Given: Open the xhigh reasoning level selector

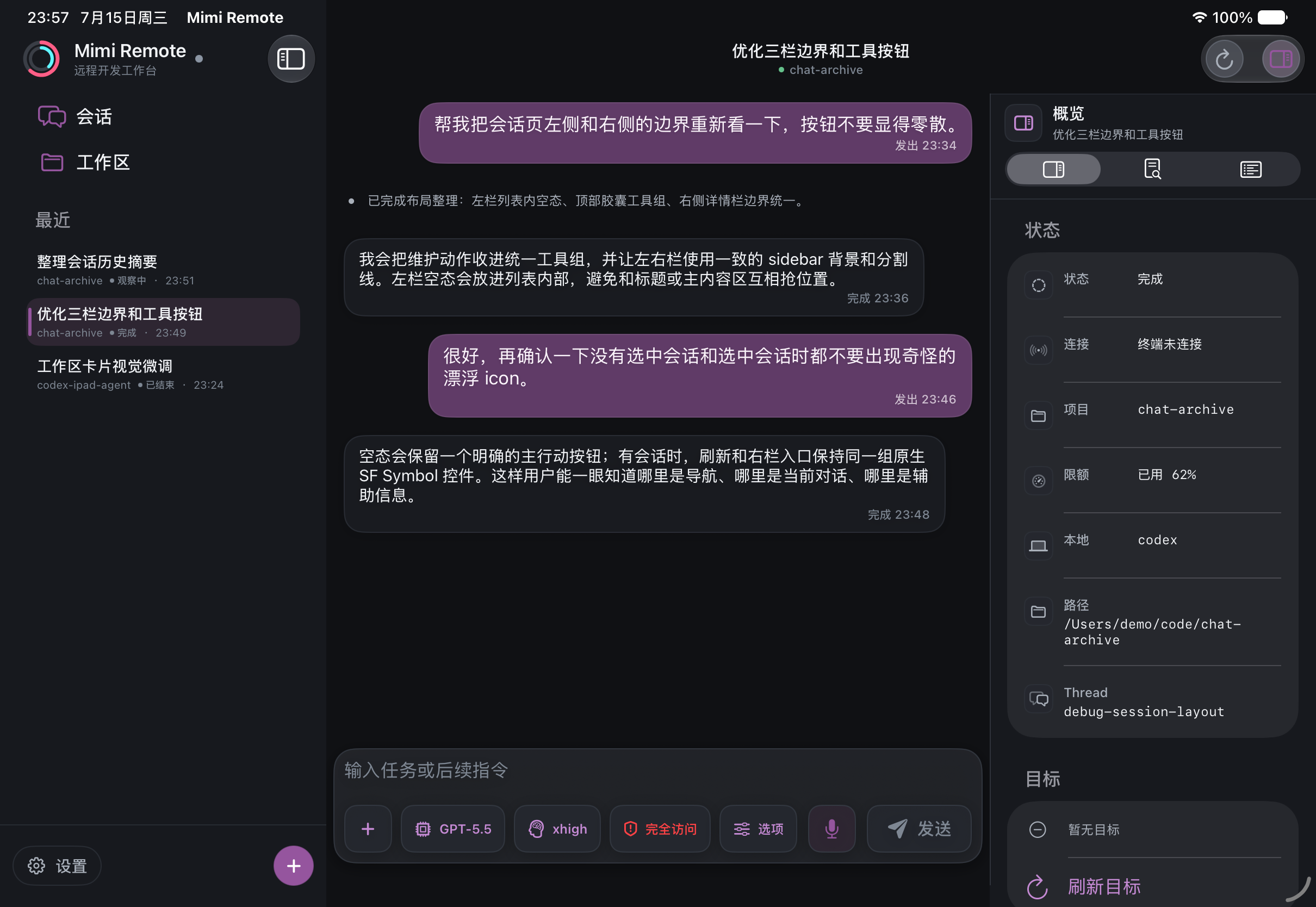Looking at the screenshot, I should pos(557,829).
